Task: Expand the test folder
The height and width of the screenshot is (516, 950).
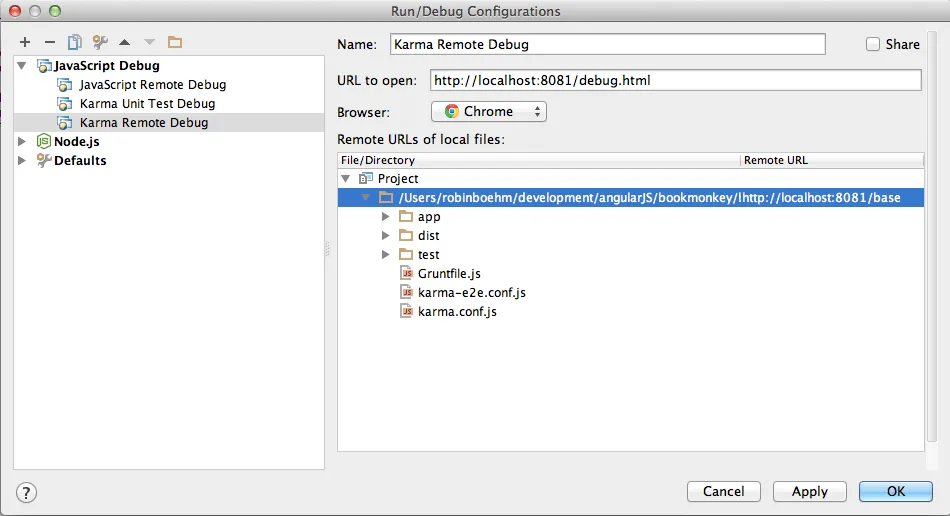Action: coord(385,254)
